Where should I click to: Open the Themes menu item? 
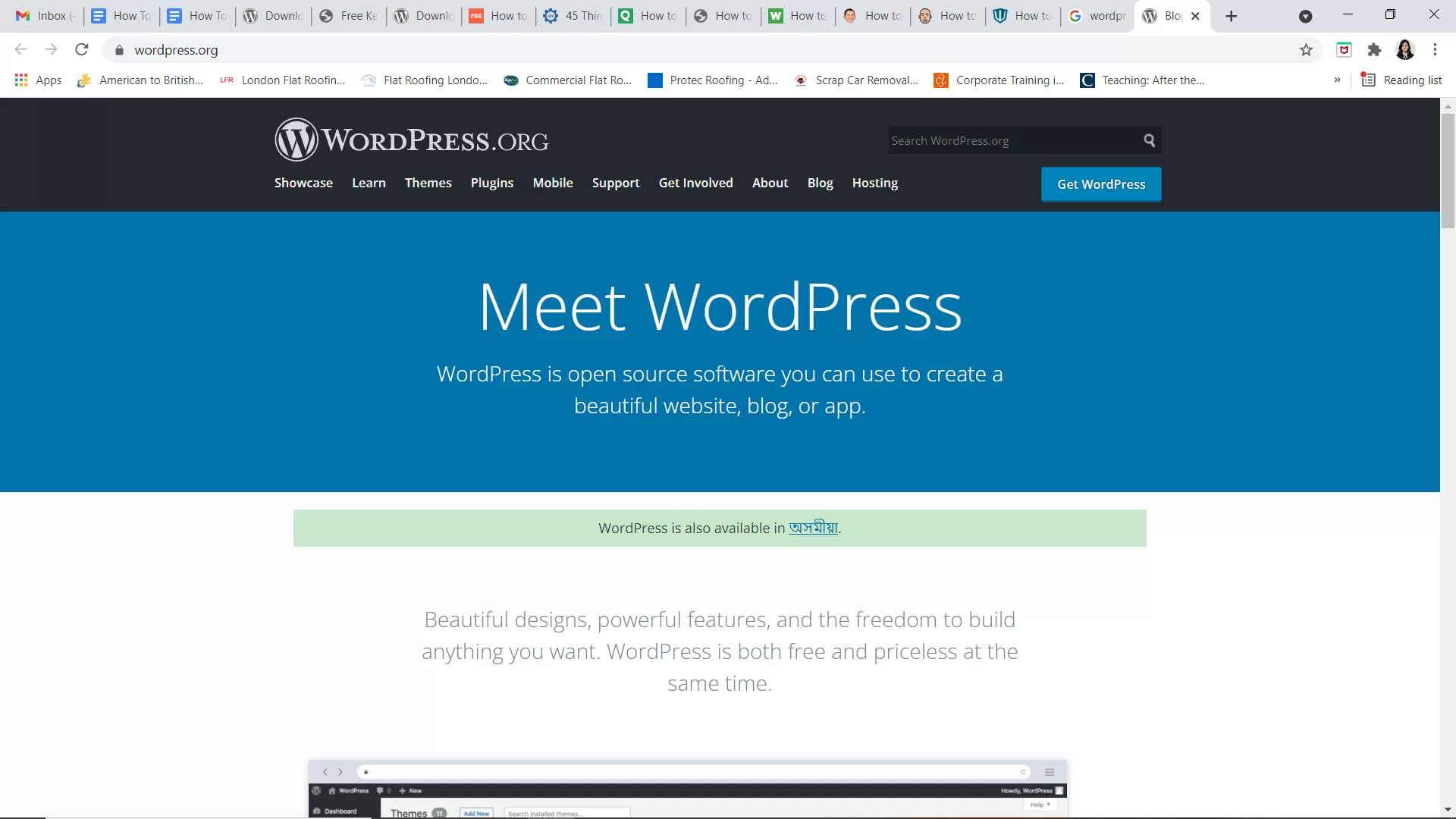click(x=428, y=183)
